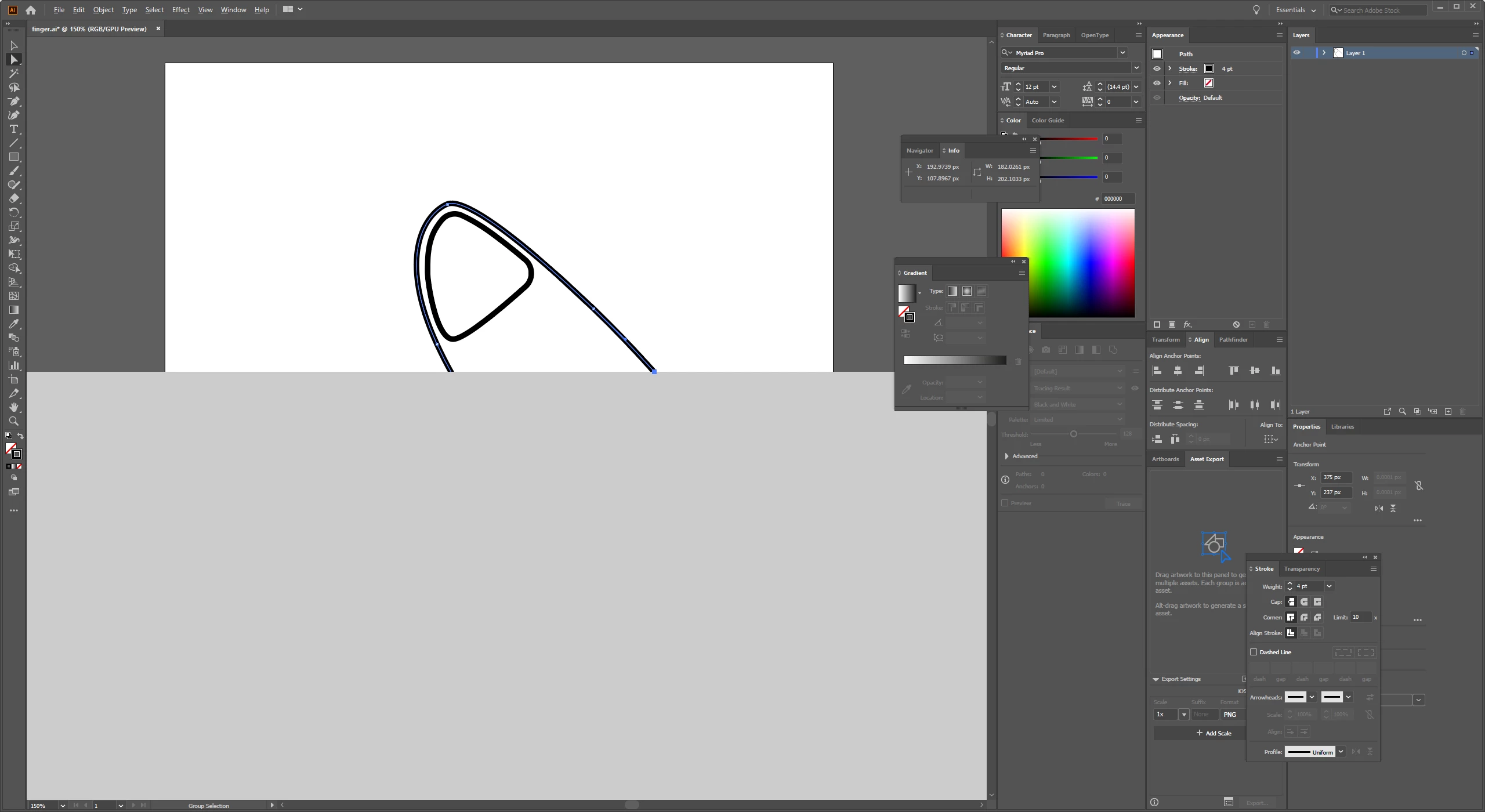Viewport: 1485px width, 812px height.
Task: Open the Color Guide tab
Action: (x=1048, y=121)
